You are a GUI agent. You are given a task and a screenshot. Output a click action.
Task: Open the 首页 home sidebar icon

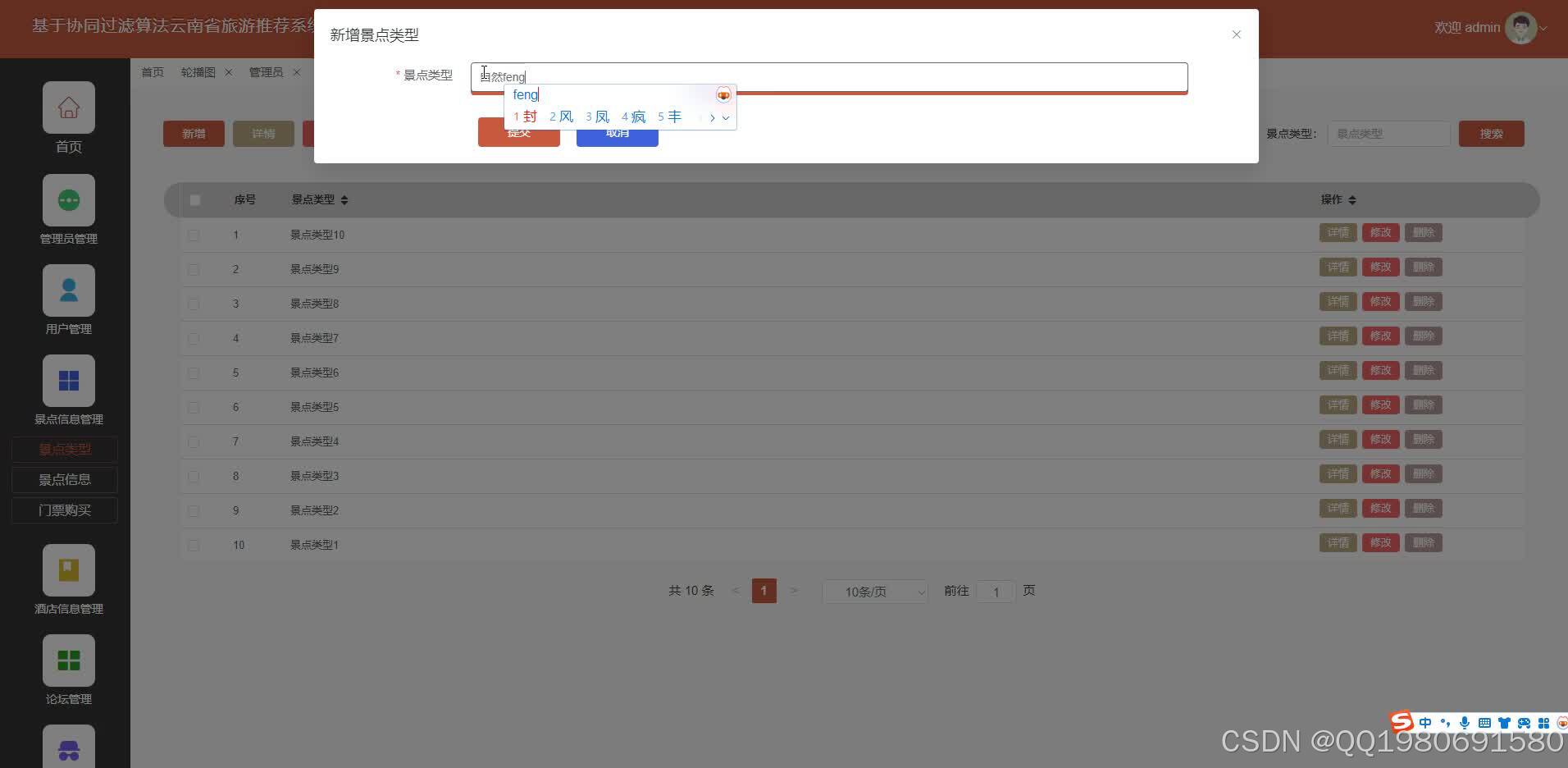(x=69, y=107)
